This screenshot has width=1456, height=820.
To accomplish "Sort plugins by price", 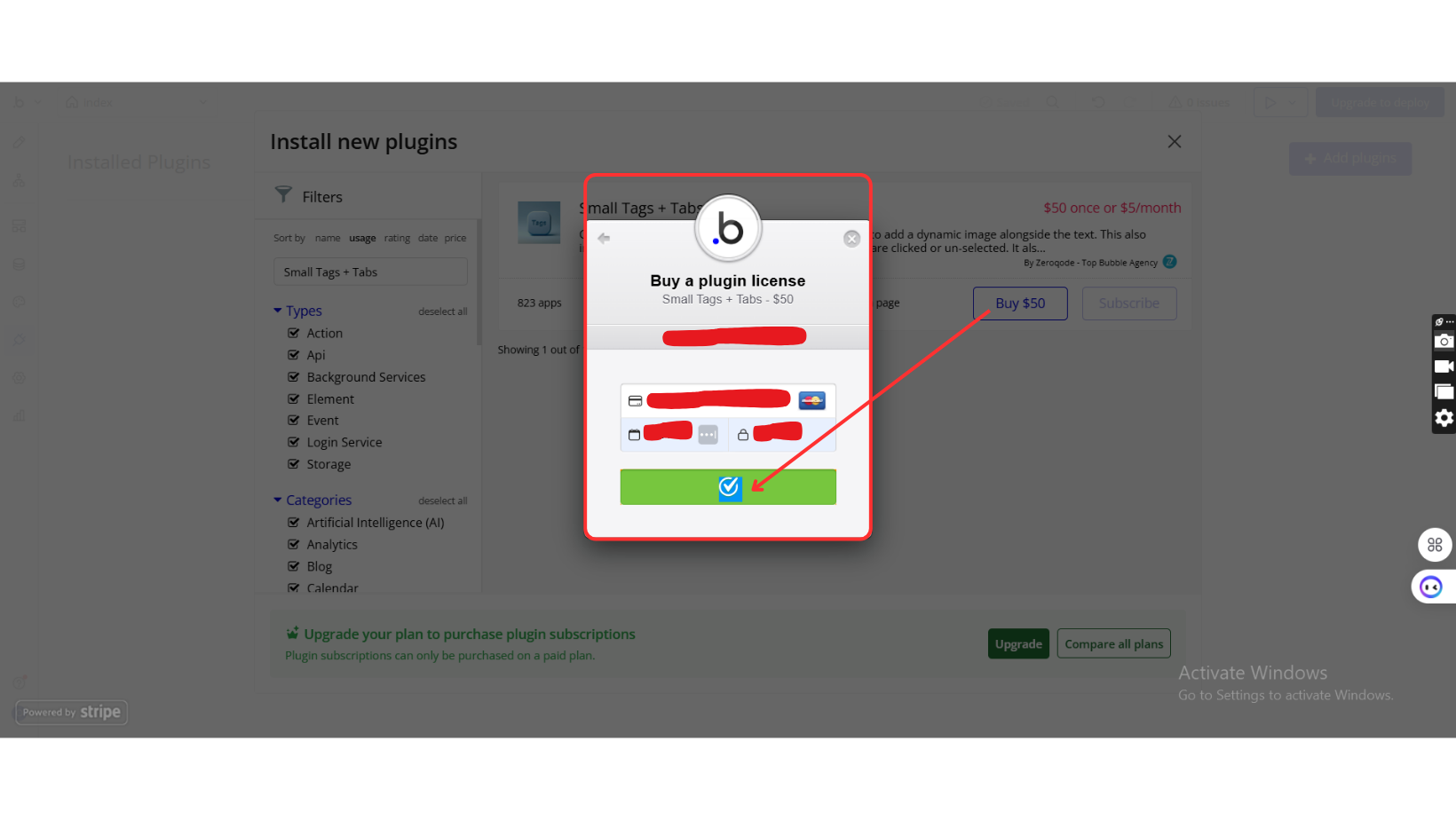I will pos(455,238).
